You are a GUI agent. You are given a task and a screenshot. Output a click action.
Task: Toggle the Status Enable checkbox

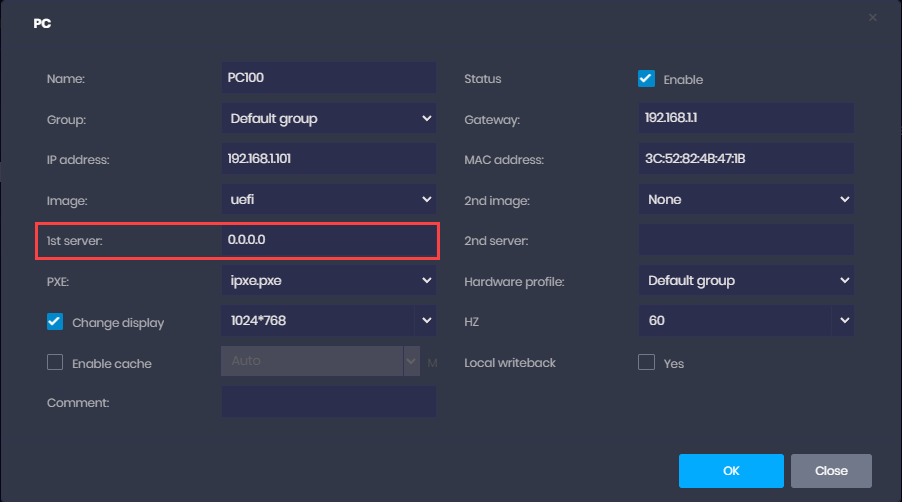pyautogui.click(x=647, y=79)
